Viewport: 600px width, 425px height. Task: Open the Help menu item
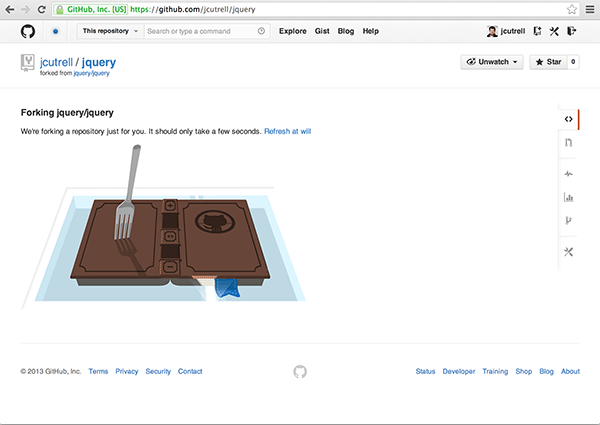point(370,31)
